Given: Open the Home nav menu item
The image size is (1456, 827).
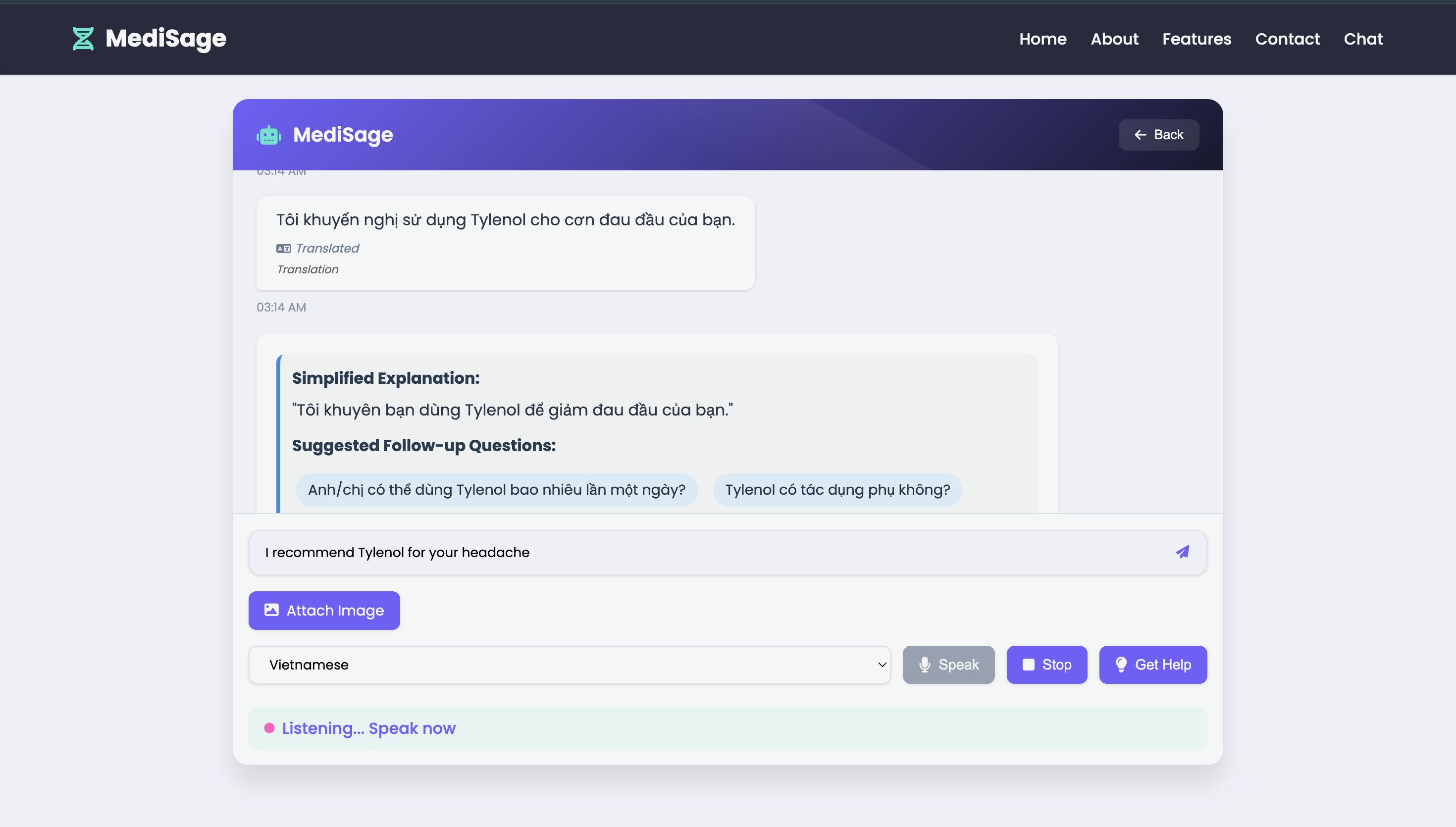Looking at the screenshot, I should click(1042, 39).
